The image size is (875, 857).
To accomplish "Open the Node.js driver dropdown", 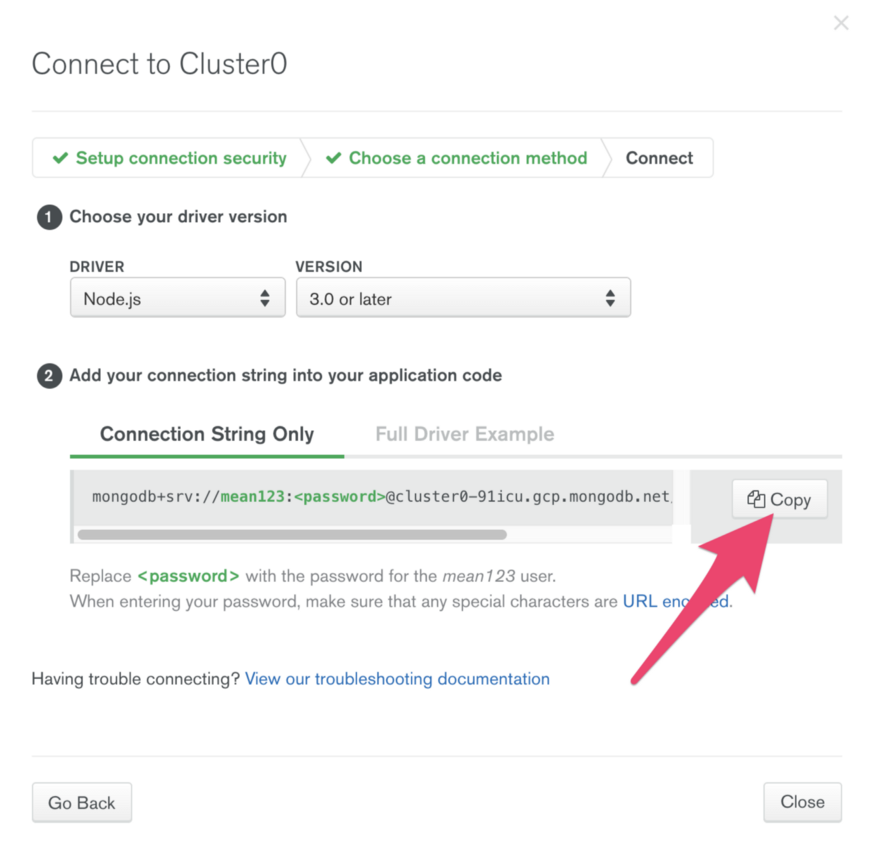I will (x=177, y=298).
